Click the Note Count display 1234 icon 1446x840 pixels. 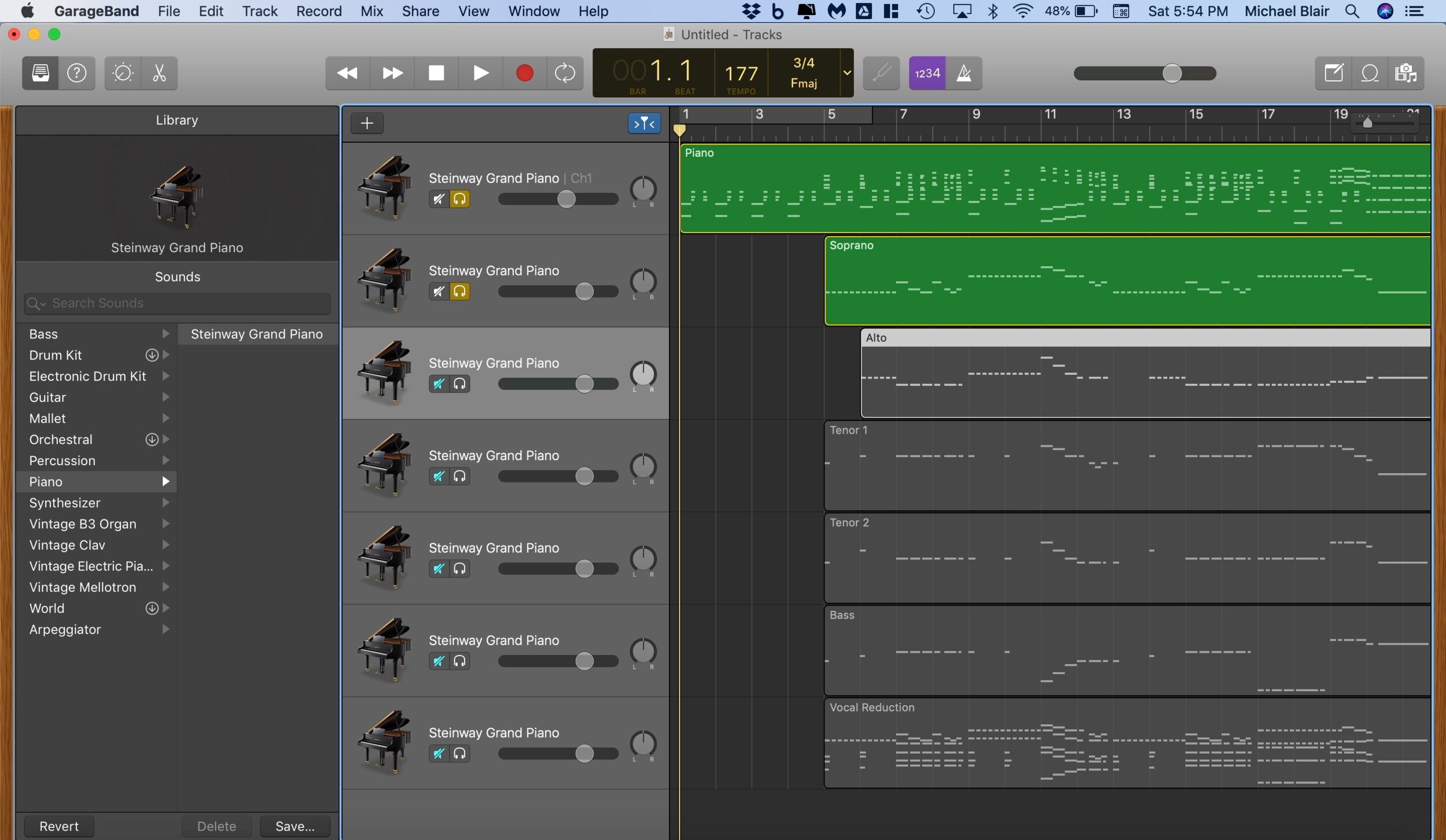(x=924, y=72)
